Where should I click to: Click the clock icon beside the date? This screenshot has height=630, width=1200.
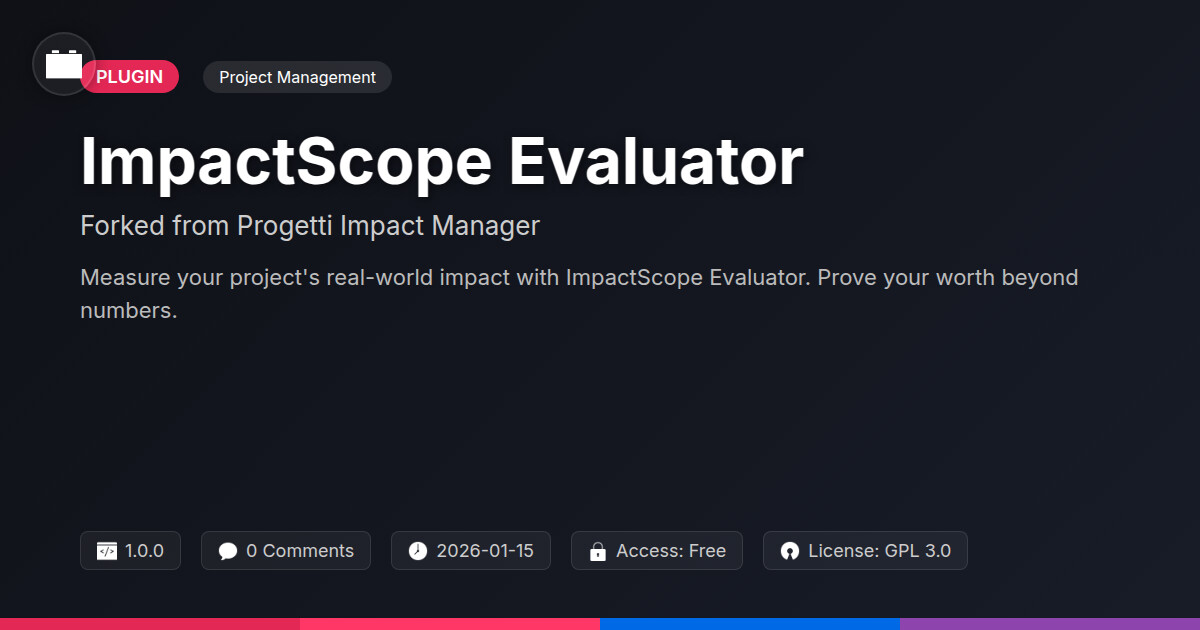coord(418,551)
